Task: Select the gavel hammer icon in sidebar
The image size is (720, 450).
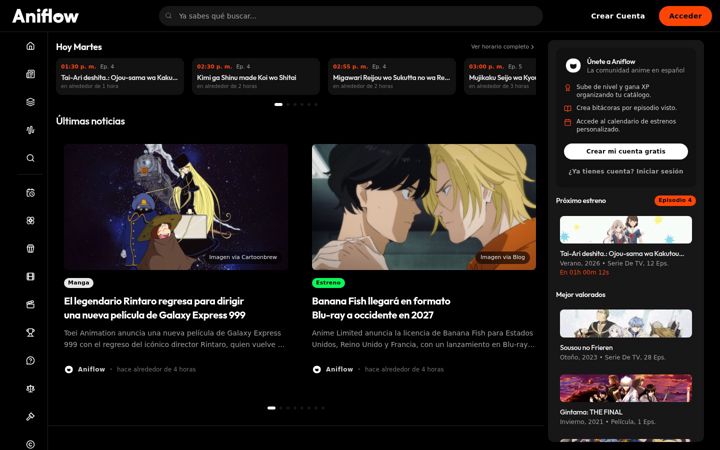Action: [30, 416]
